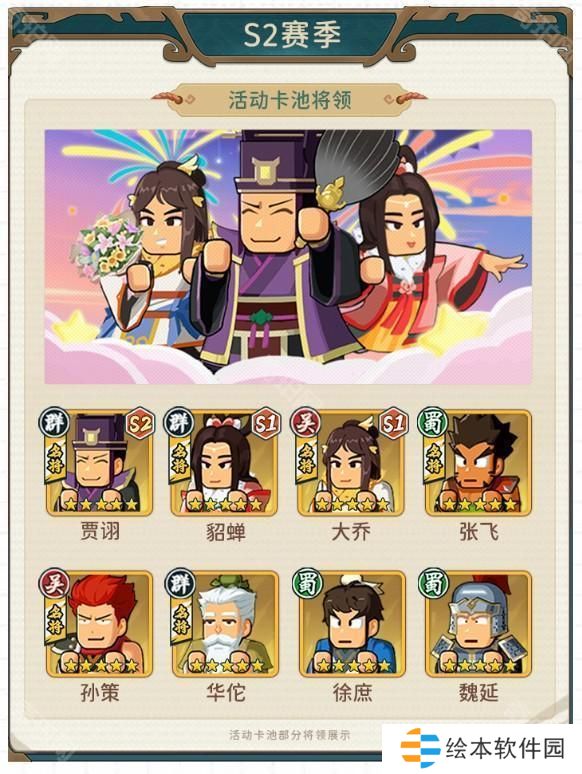Click the 蜀 faction icon on 魏延

433,583
